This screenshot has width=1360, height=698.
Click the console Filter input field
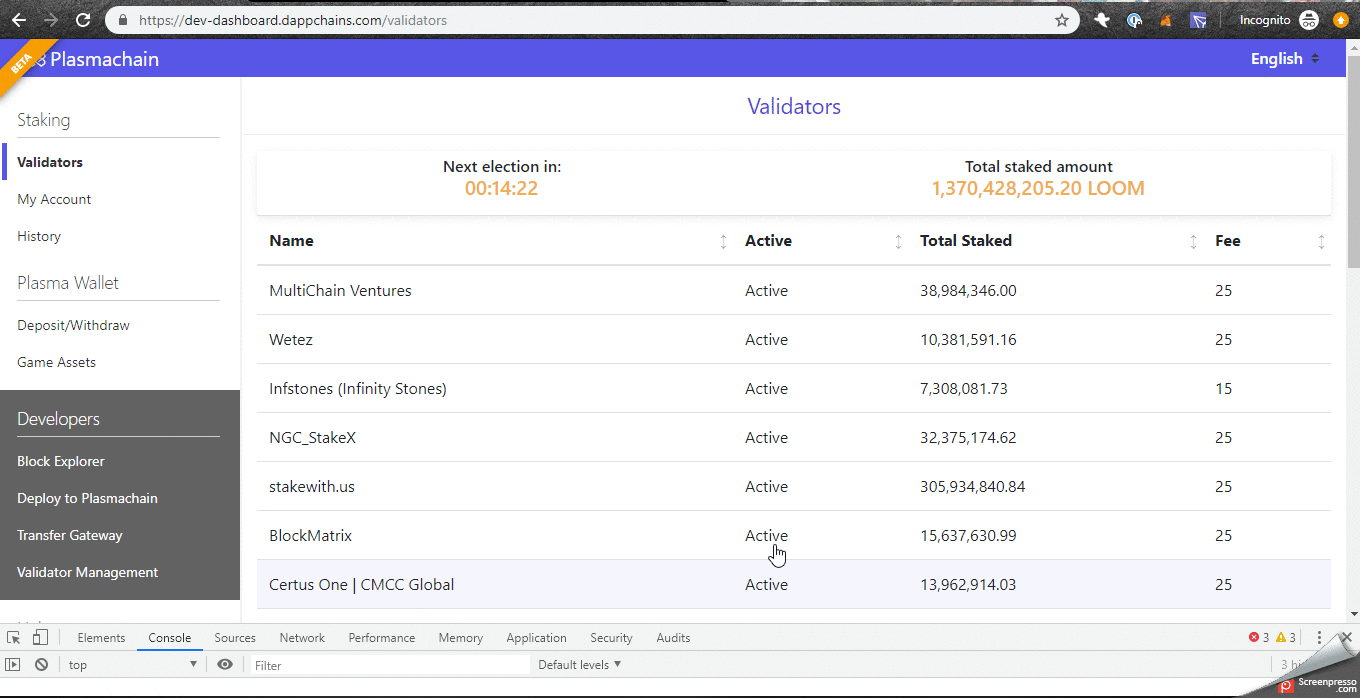click(x=390, y=664)
